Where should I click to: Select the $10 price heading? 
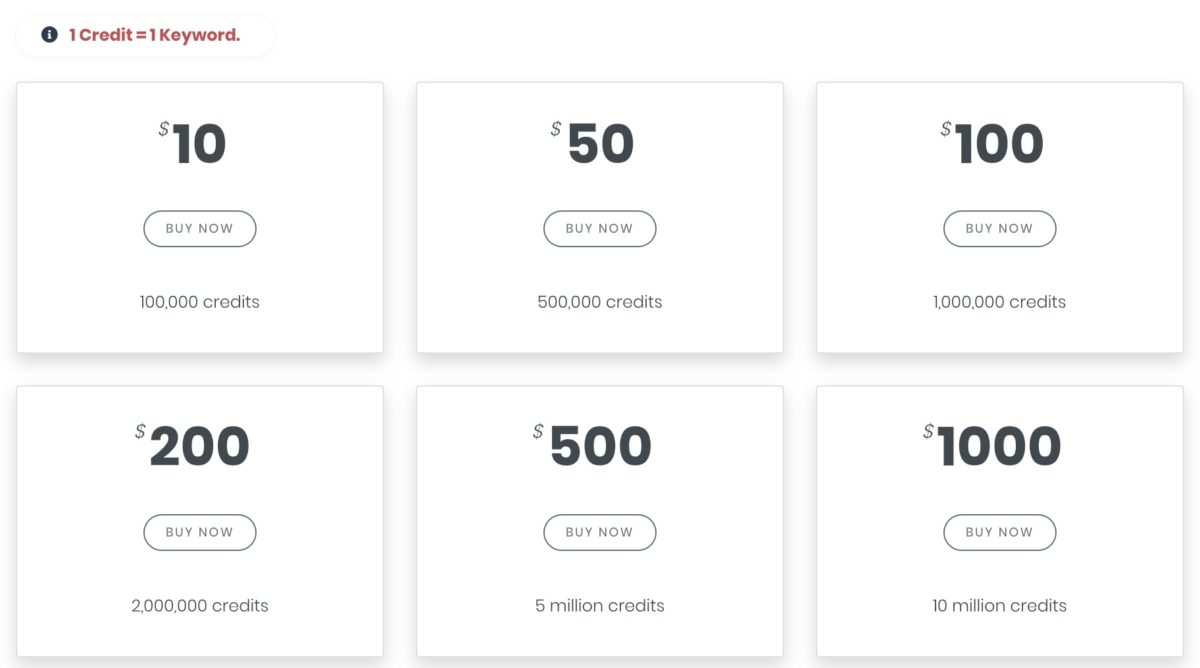coord(192,144)
